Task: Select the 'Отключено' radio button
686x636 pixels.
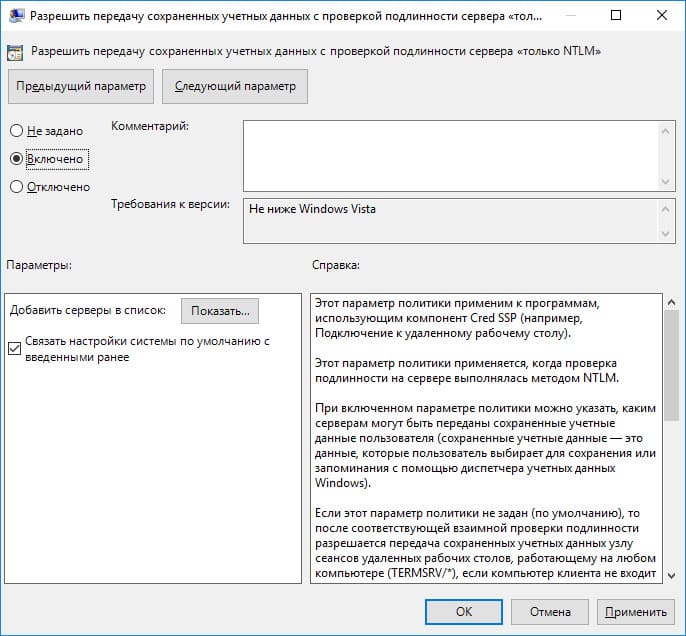Action: click(x=16, y=186)
